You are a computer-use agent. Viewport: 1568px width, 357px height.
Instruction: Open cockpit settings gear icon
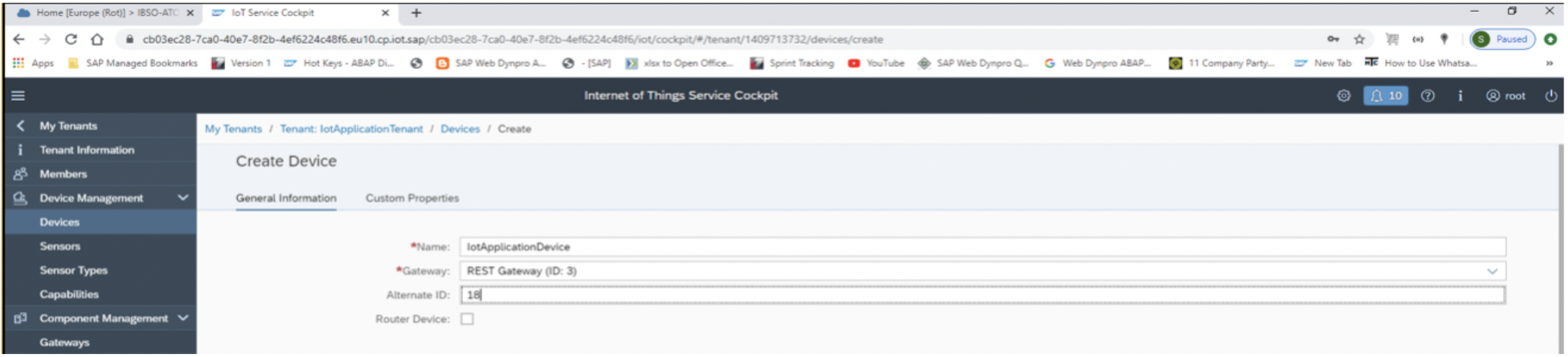1343,96
